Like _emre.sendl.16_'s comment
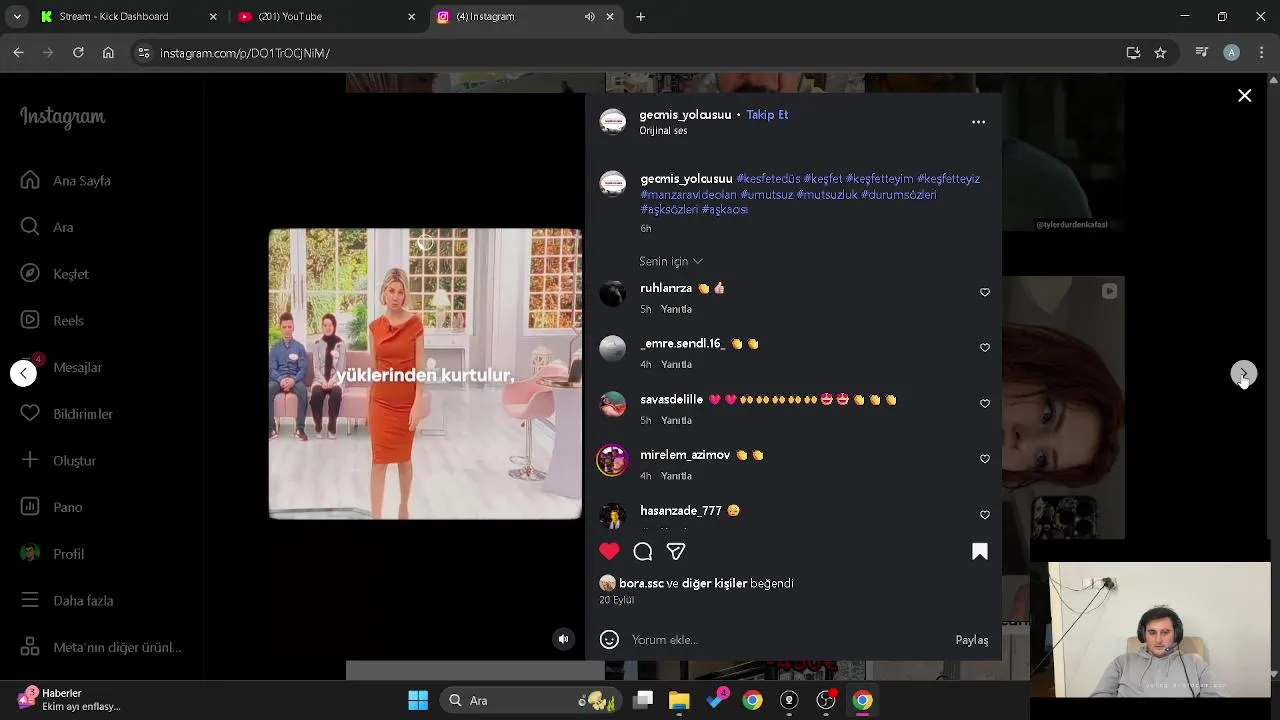Viewport: 1280px width, 720px height. click(x=985, y=348)
